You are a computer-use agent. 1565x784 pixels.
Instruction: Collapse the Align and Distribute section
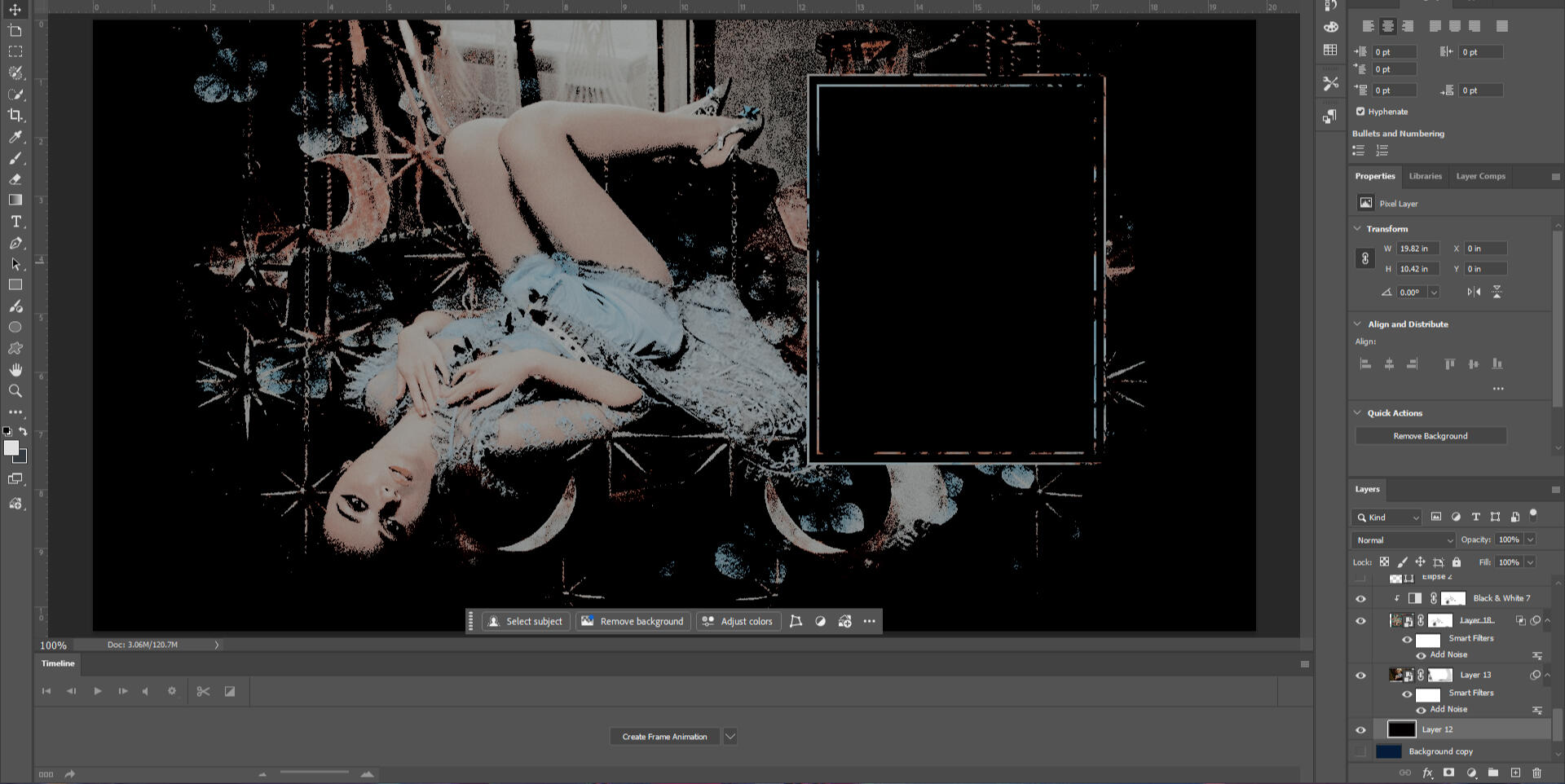point(1358,324)
